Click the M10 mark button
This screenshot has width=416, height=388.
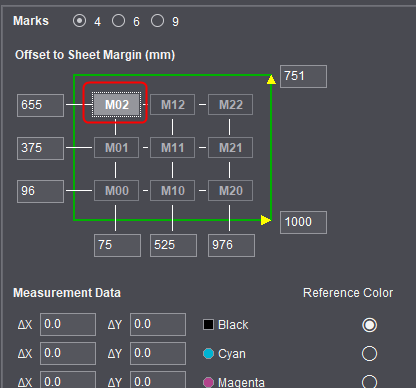[x=172, y=191]
